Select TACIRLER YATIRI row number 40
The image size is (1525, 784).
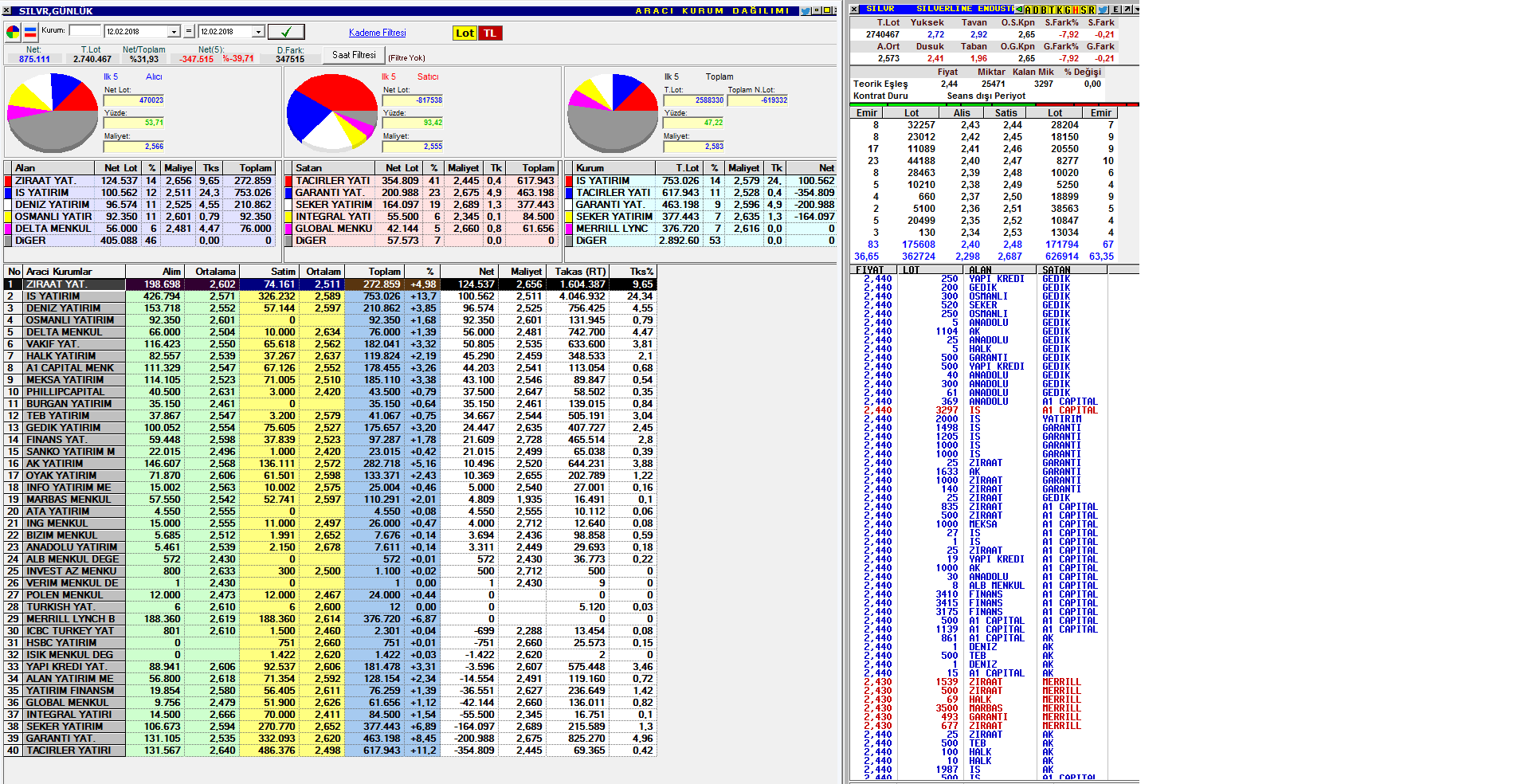point(330,751)
